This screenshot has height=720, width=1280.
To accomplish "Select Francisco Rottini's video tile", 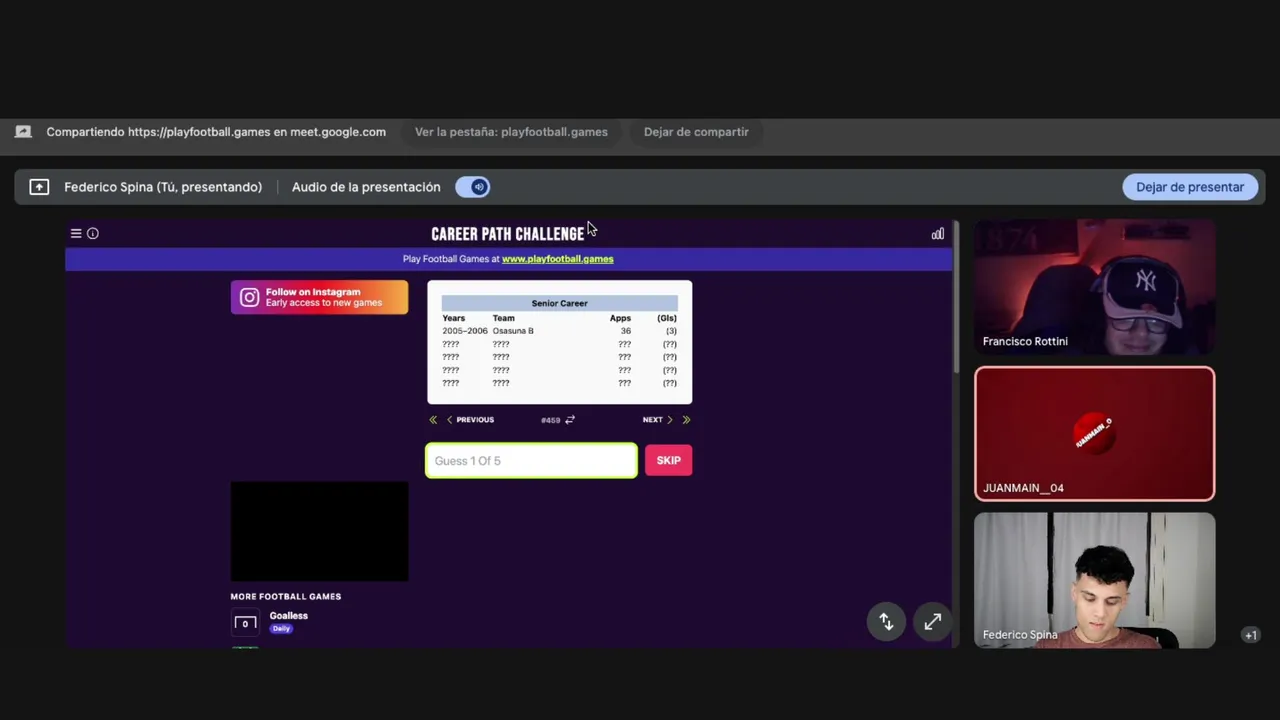I will 1095,287.
